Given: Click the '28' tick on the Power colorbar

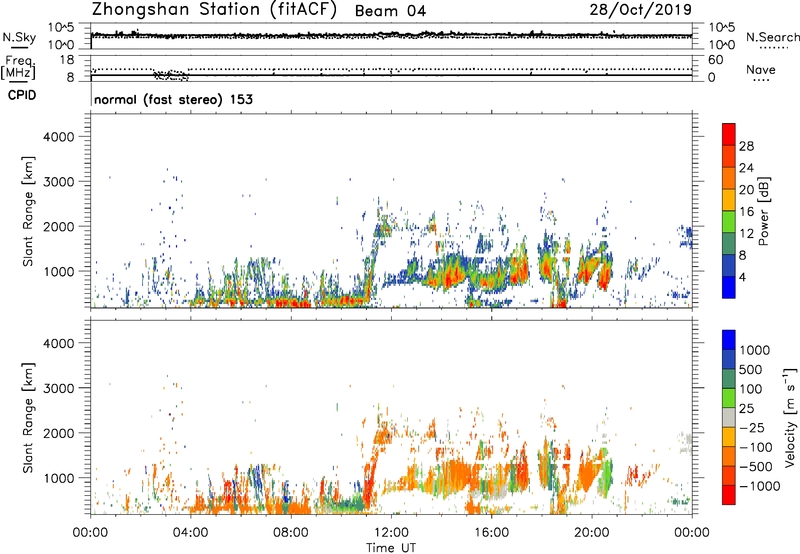Looking at the screenshot, I should [x=746, y=146].
